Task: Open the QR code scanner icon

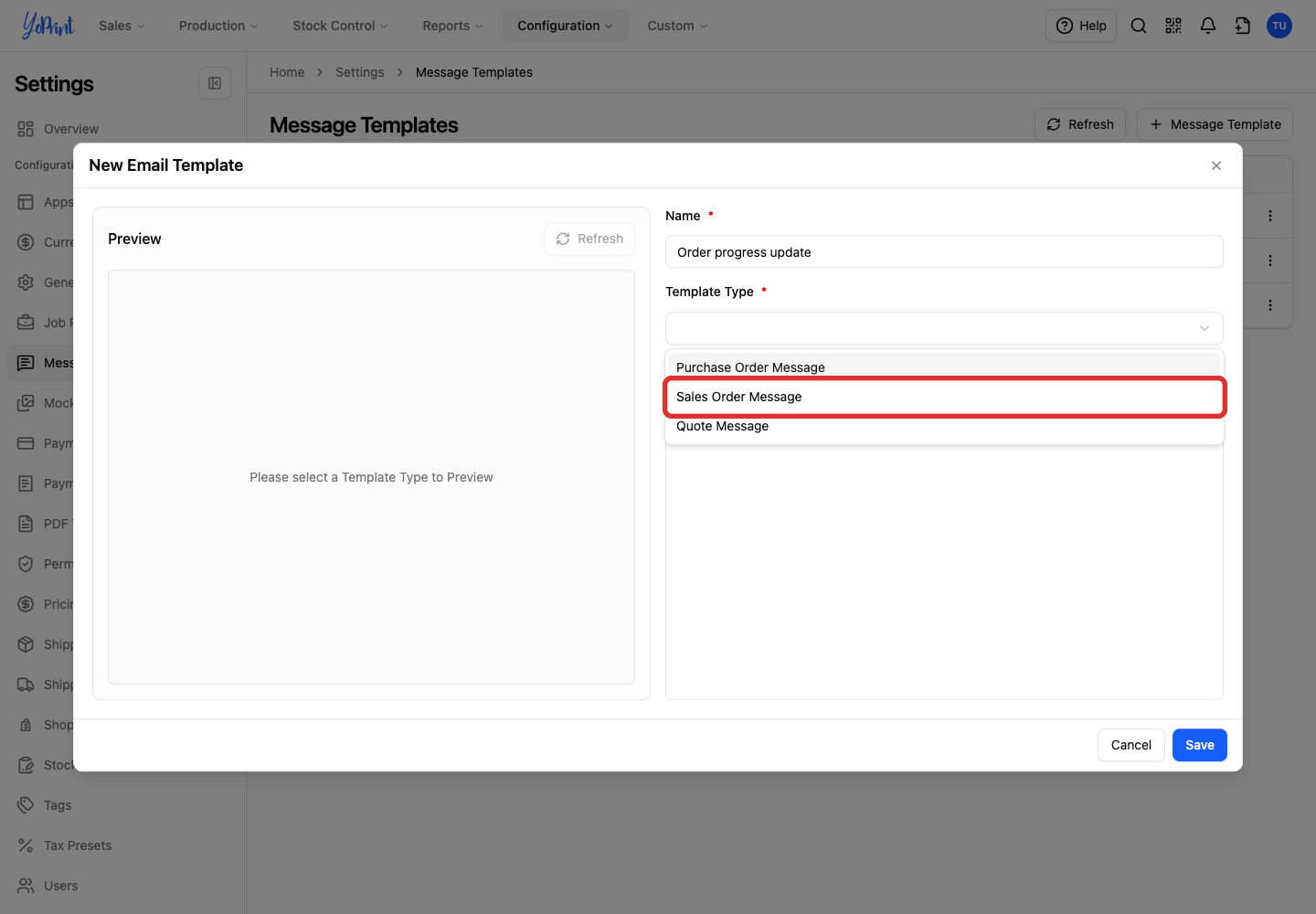Action: click(1173, 26)
